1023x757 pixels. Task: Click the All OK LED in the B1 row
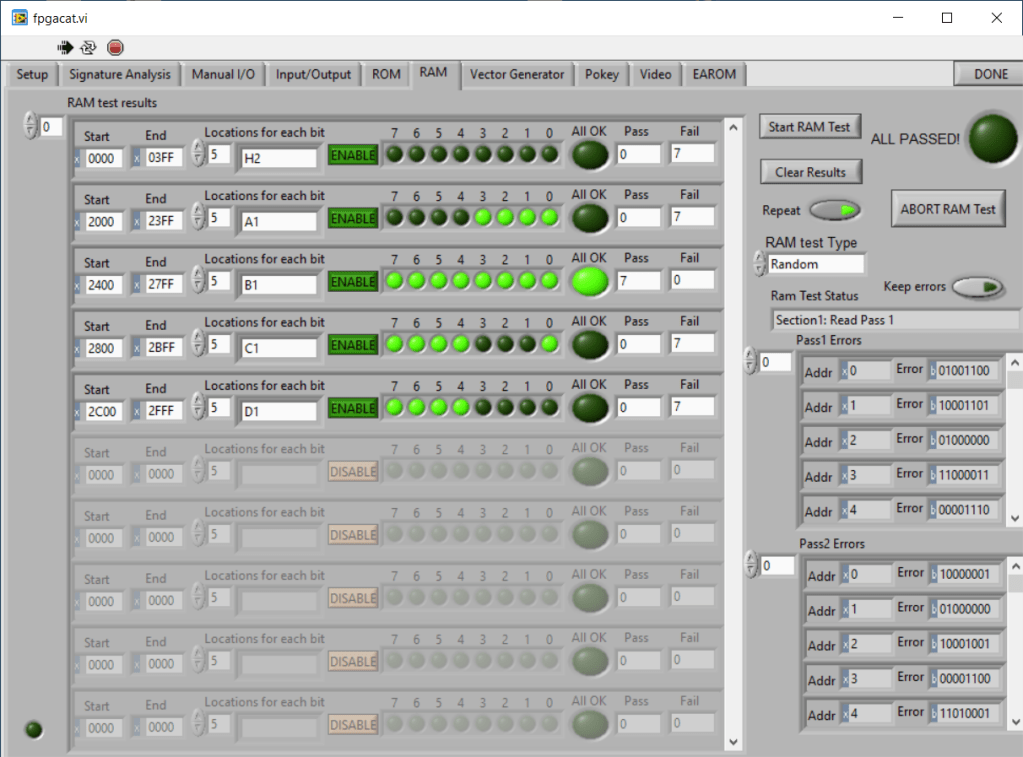(x=589, y=282)
